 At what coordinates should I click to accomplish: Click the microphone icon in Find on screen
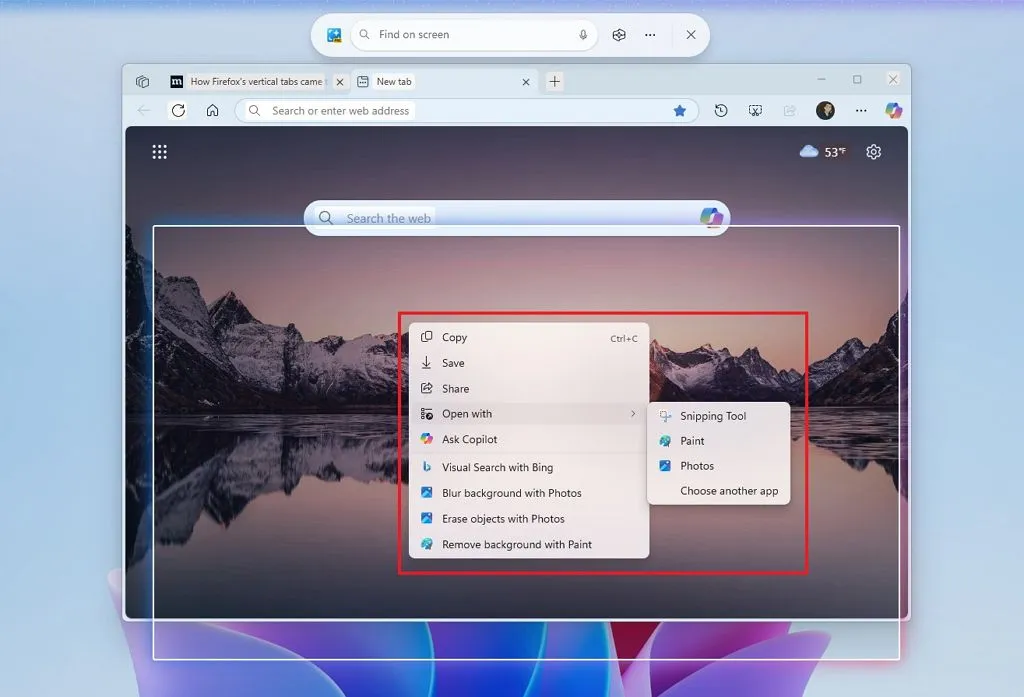tap(583, 35)
